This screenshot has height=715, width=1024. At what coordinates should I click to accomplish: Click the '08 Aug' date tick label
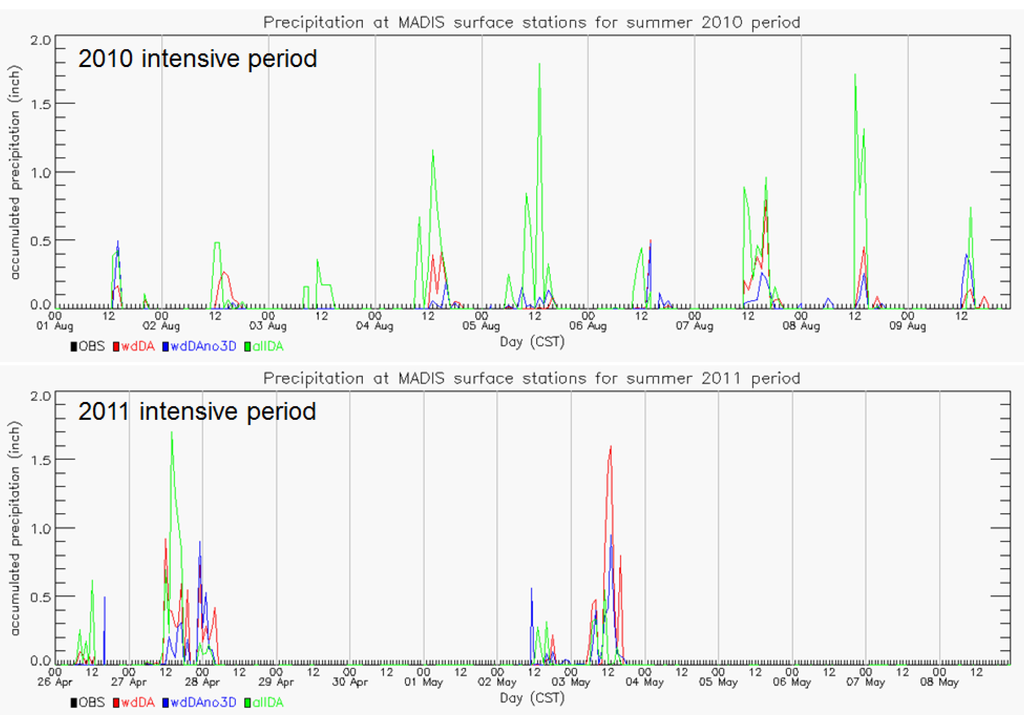coord(801,326)
